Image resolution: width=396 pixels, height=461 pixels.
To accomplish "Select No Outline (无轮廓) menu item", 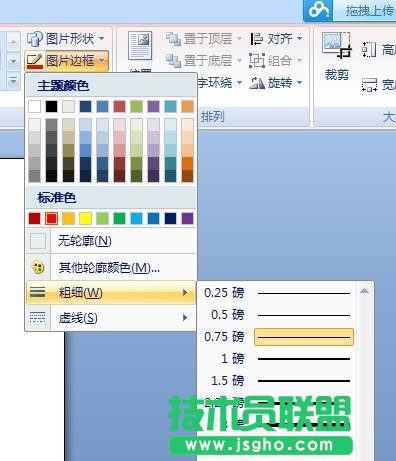I will click(x=111, y=241).
